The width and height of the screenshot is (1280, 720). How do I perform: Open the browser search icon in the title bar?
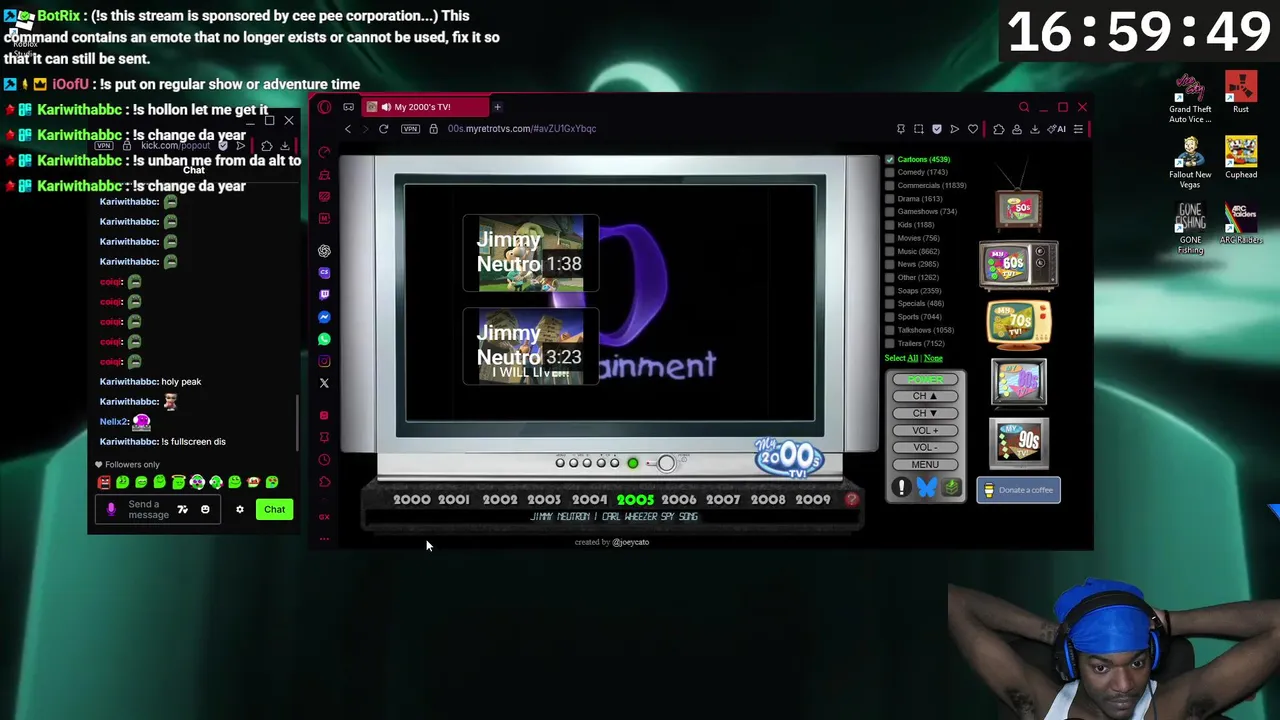tap(1024, 107)
